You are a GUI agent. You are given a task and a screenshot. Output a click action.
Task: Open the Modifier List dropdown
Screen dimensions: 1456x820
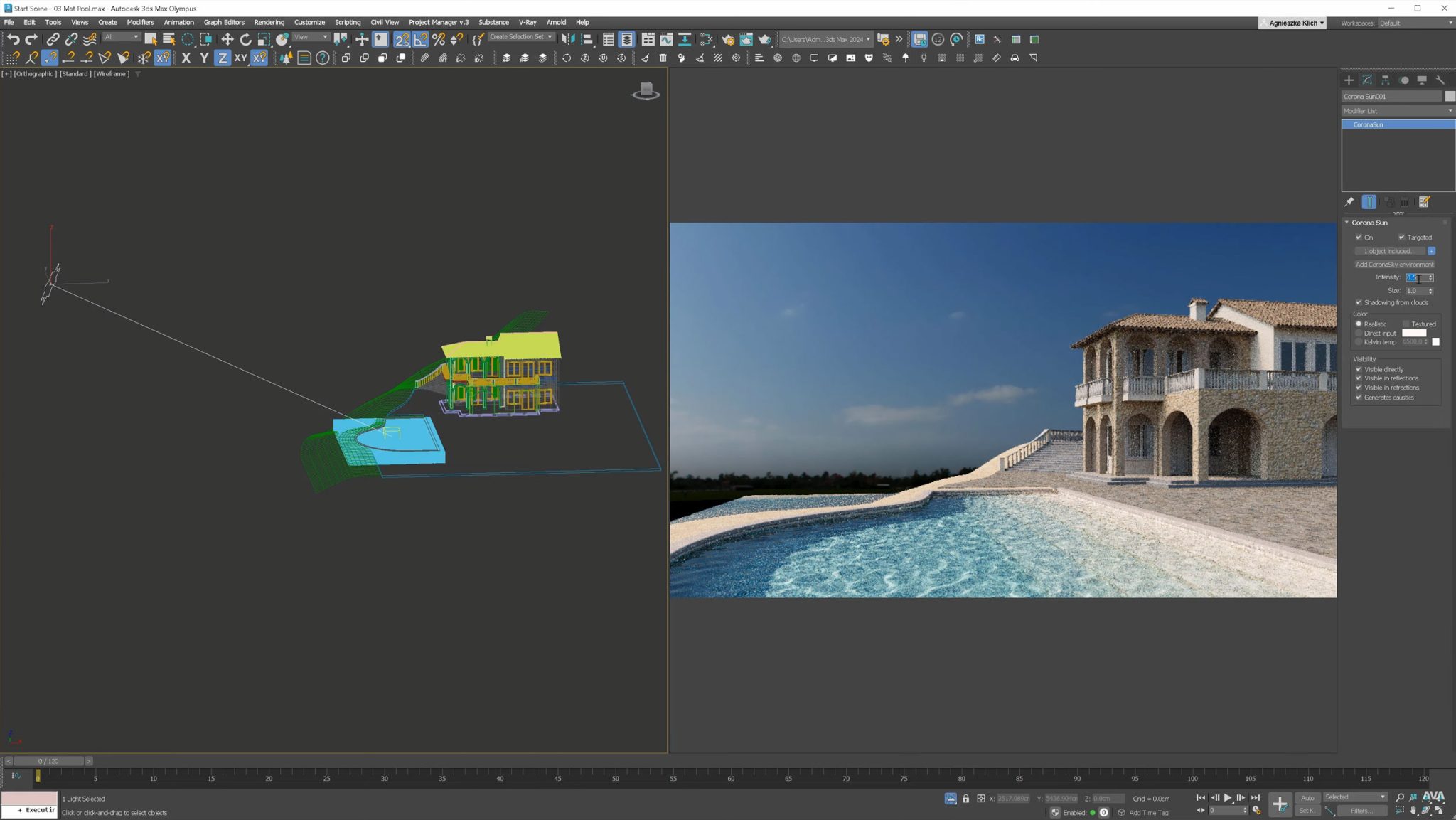click(x=1449, y=111)
